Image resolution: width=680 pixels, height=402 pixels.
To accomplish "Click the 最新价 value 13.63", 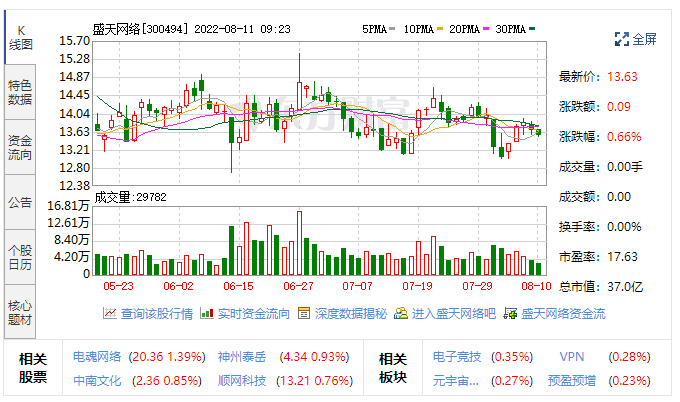I will 622,77.
